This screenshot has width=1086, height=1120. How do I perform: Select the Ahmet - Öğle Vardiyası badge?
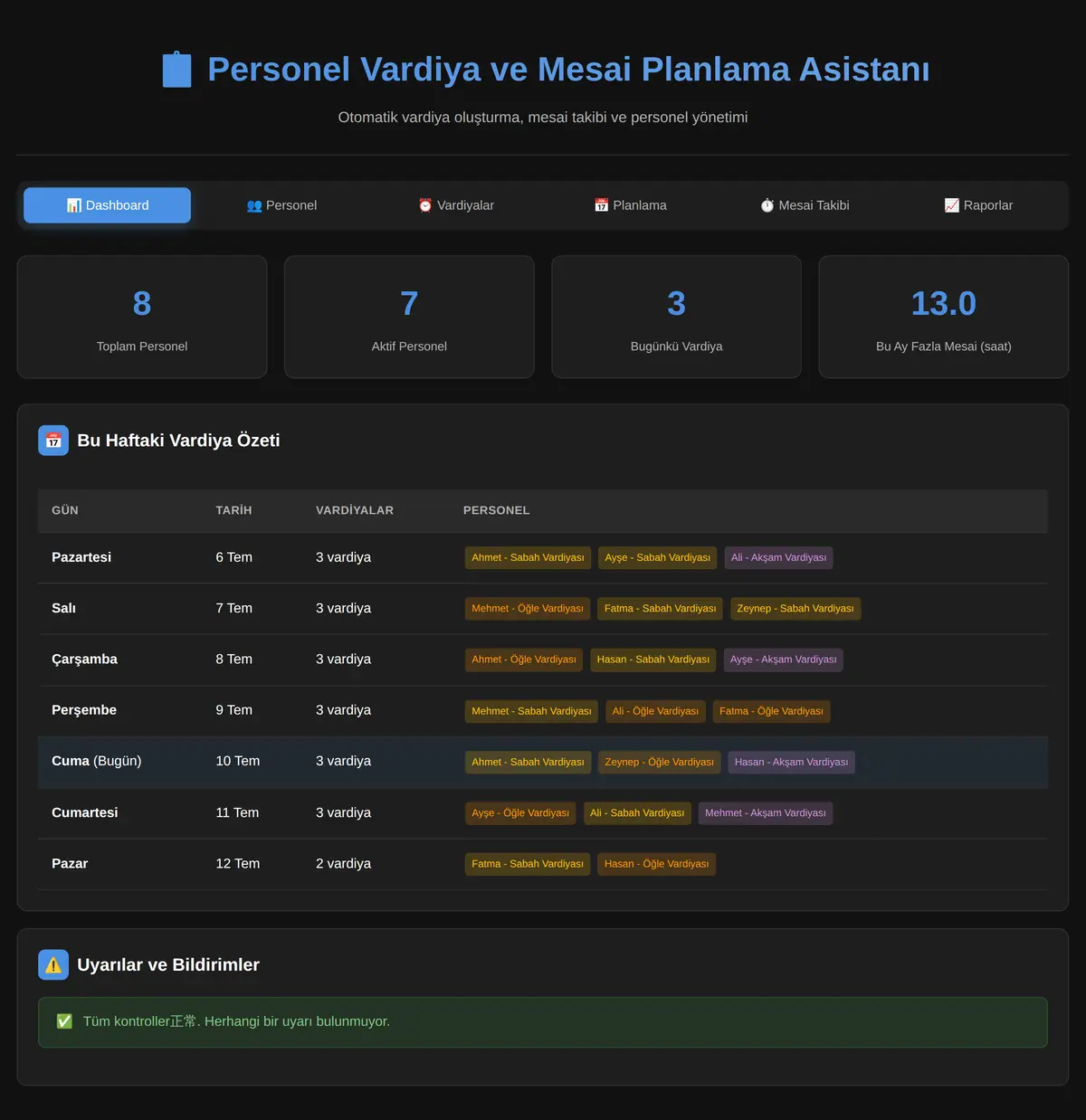(x=524, y=660)
